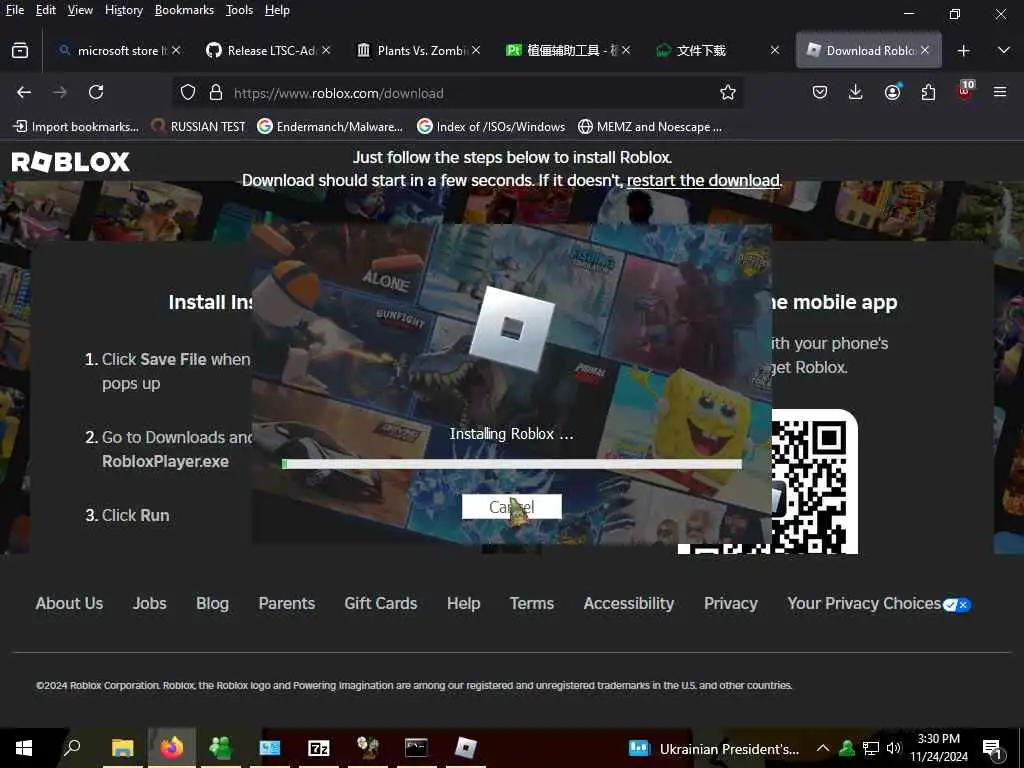This screenshot has width=1024, height=768.
Task: Open the green people taskbar icon
Action: 221,748
